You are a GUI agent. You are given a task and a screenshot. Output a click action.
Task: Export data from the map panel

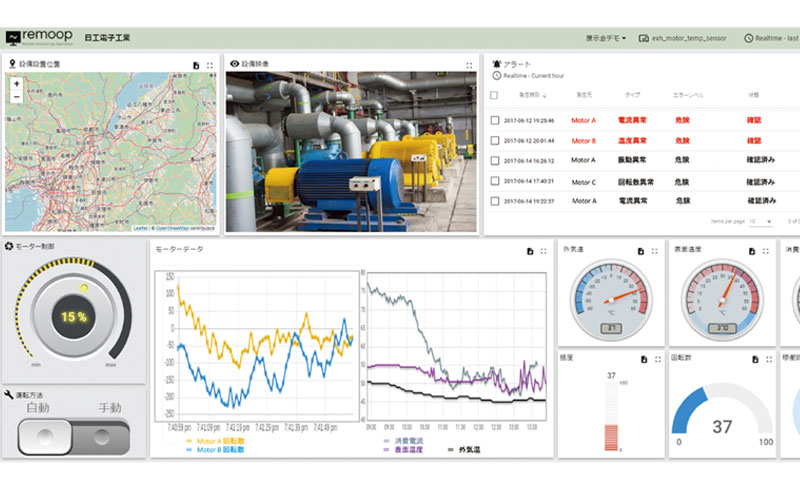point(196,65)
